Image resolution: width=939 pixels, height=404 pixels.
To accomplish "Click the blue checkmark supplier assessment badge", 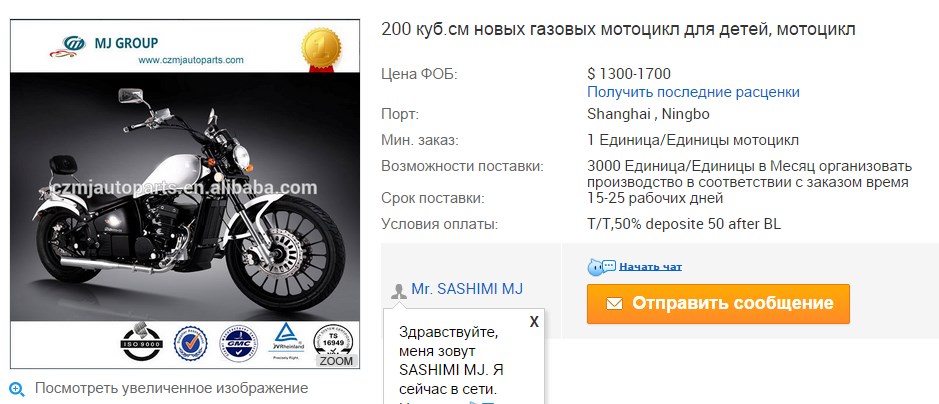I will tap(190, 344).
